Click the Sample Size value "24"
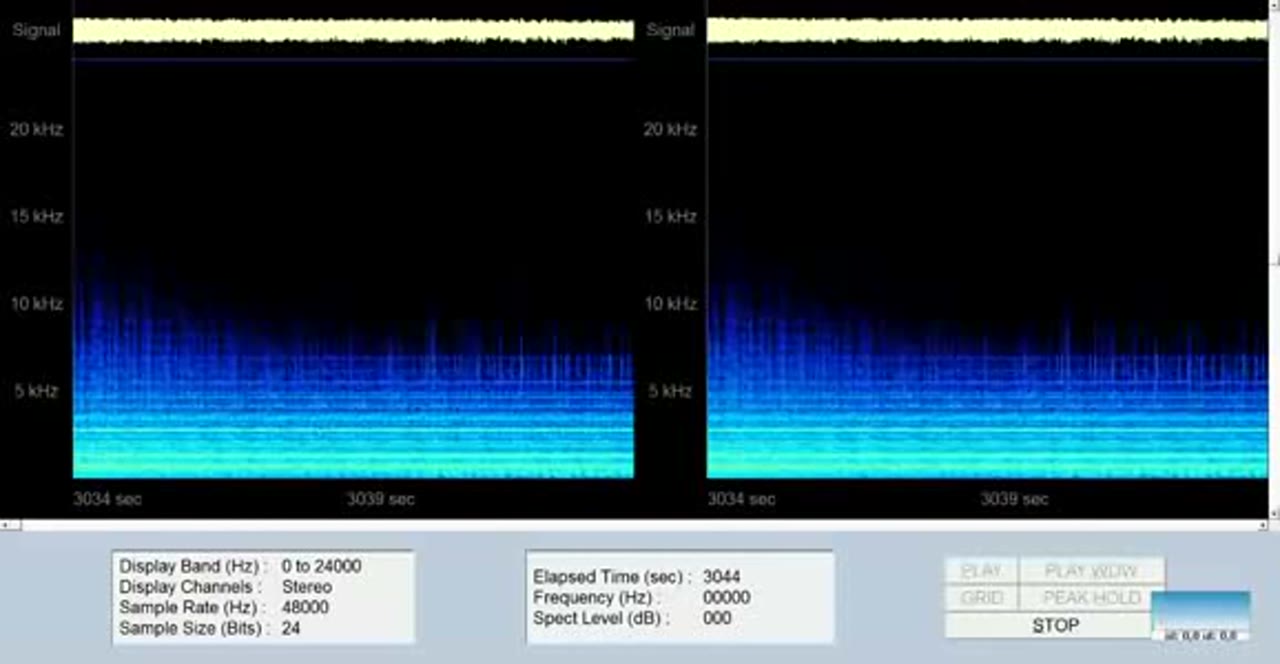The image size is (1280, 664). (x=291, y=628)
